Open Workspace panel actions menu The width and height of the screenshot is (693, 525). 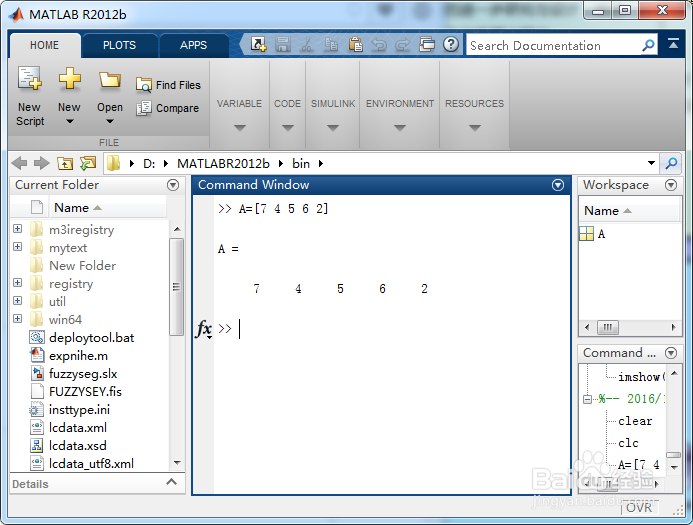[671, 185]
